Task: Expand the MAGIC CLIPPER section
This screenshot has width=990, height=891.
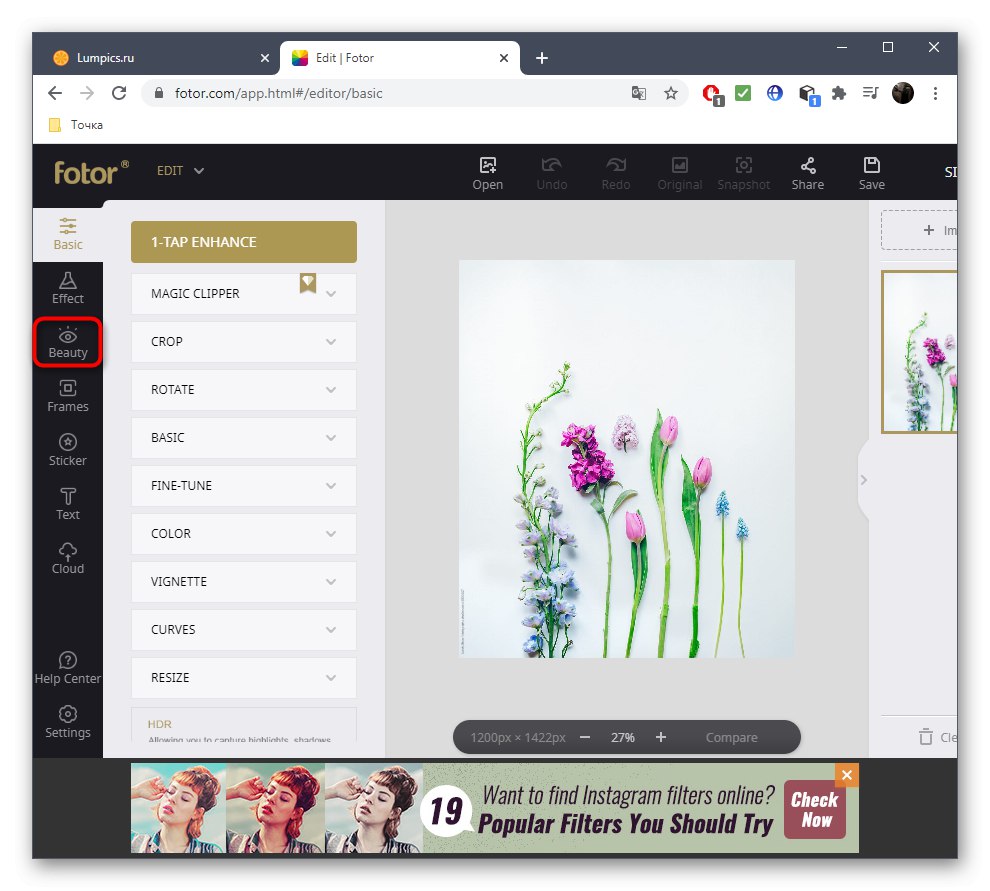Action: pyautogui.click(x=243, y=293)
